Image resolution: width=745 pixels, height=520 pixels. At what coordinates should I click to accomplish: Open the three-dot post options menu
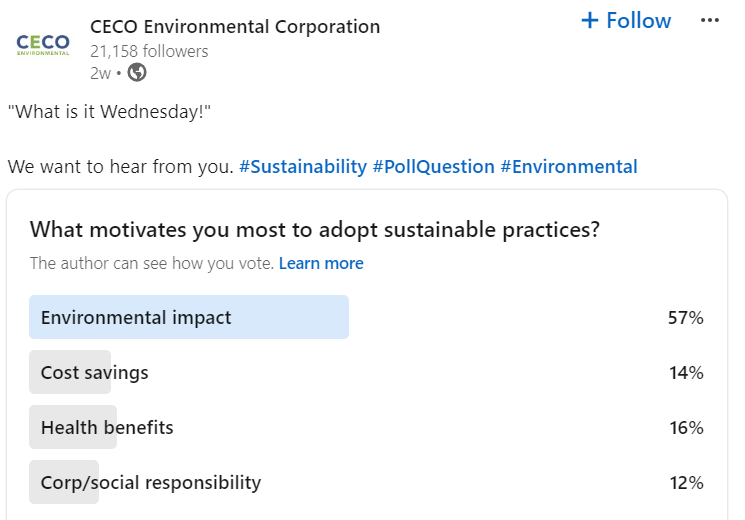pos(710,21)
